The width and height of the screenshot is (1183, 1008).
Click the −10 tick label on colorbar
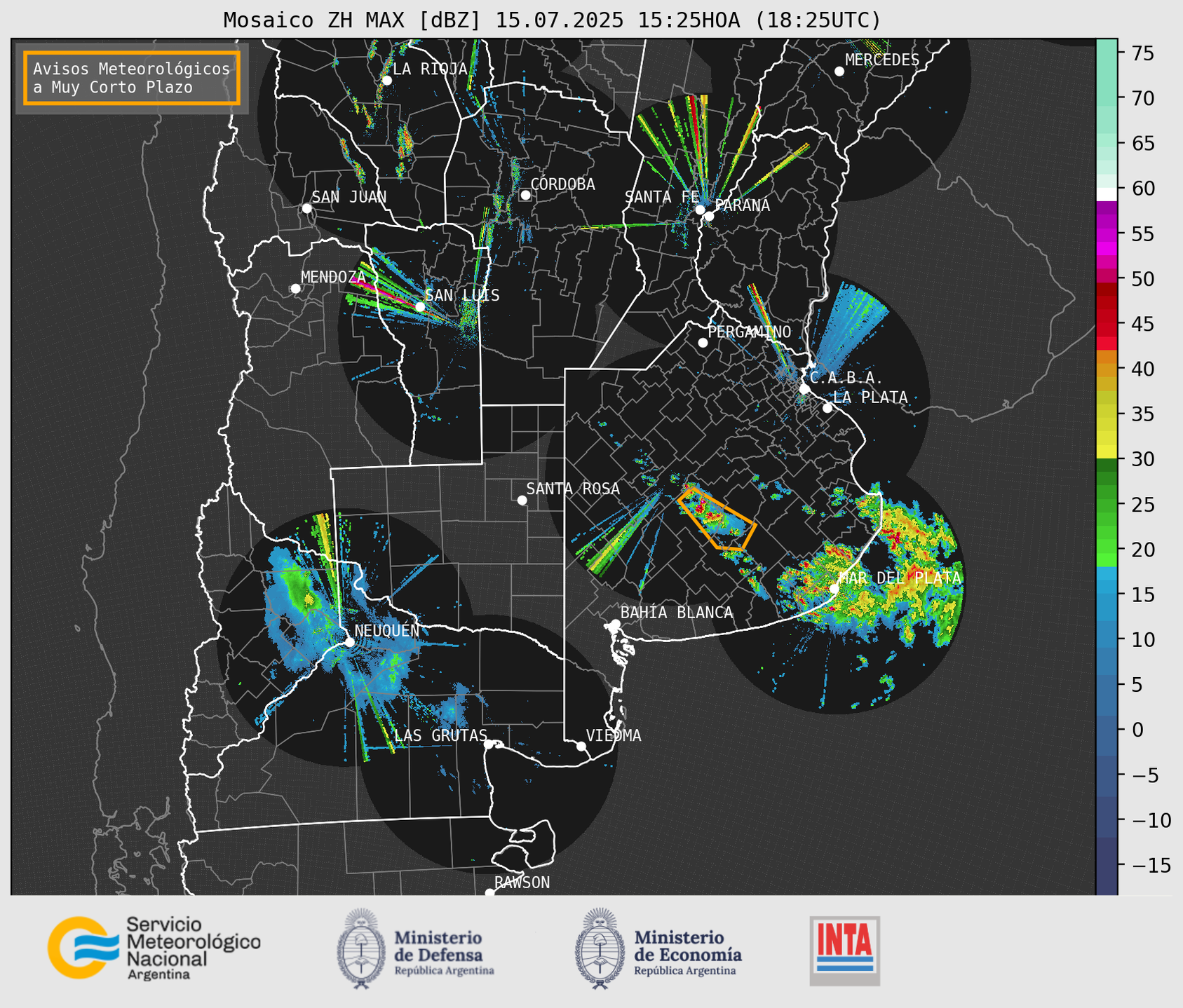click(1151, 820)
